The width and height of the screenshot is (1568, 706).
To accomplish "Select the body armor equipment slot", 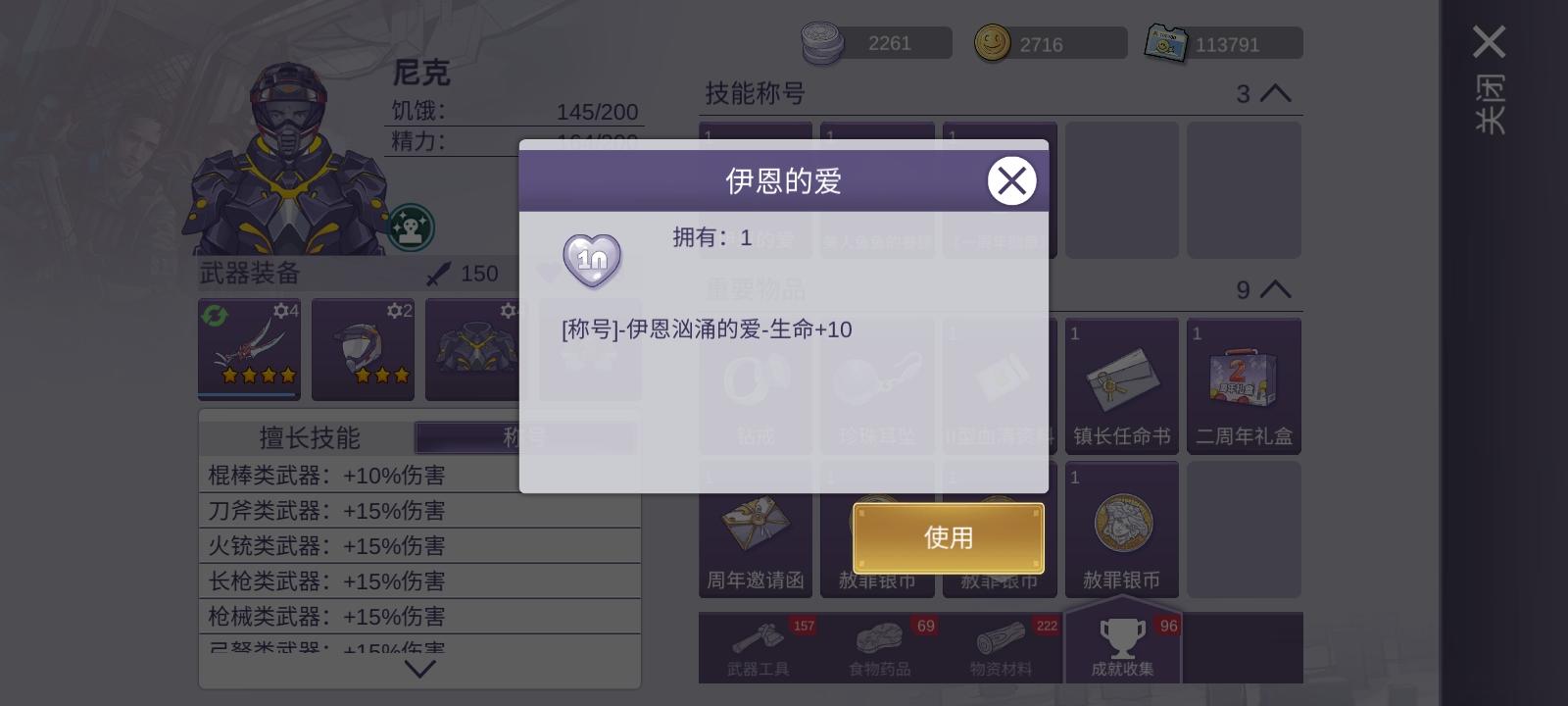I will (x=476, y=349).
